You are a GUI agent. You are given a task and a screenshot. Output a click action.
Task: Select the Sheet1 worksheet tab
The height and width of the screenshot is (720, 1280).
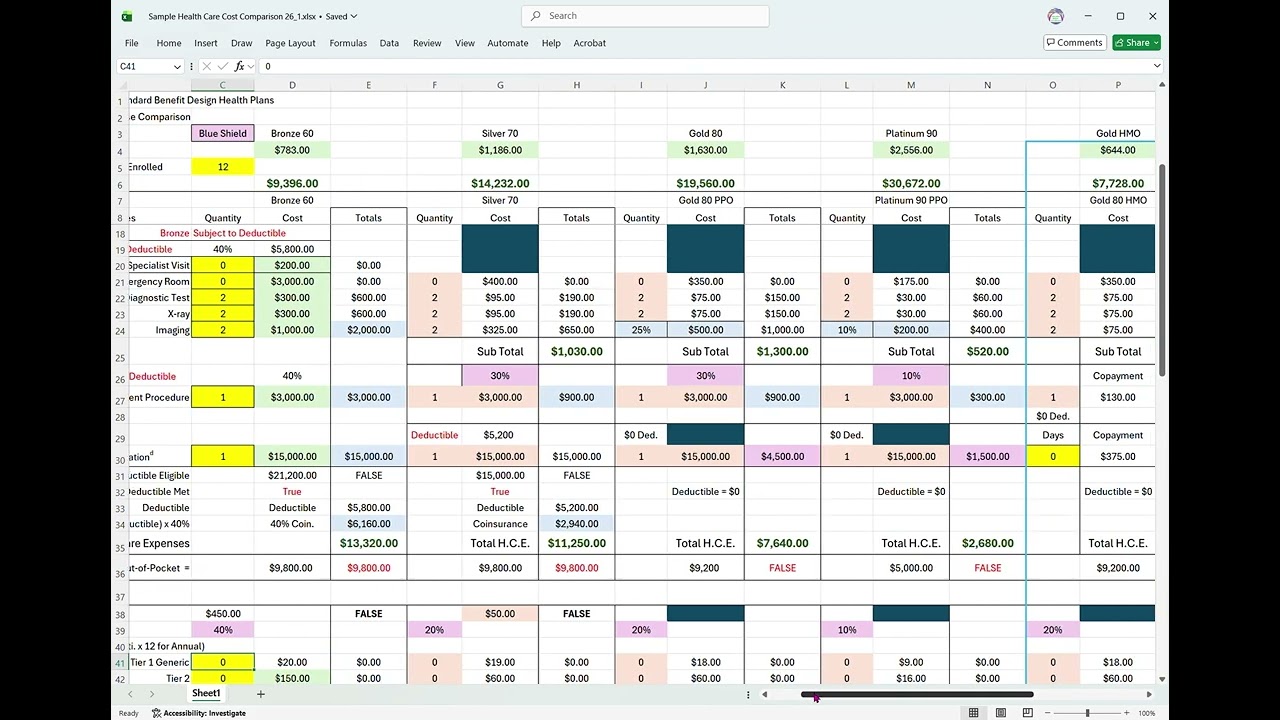click(x=206, y=694)
